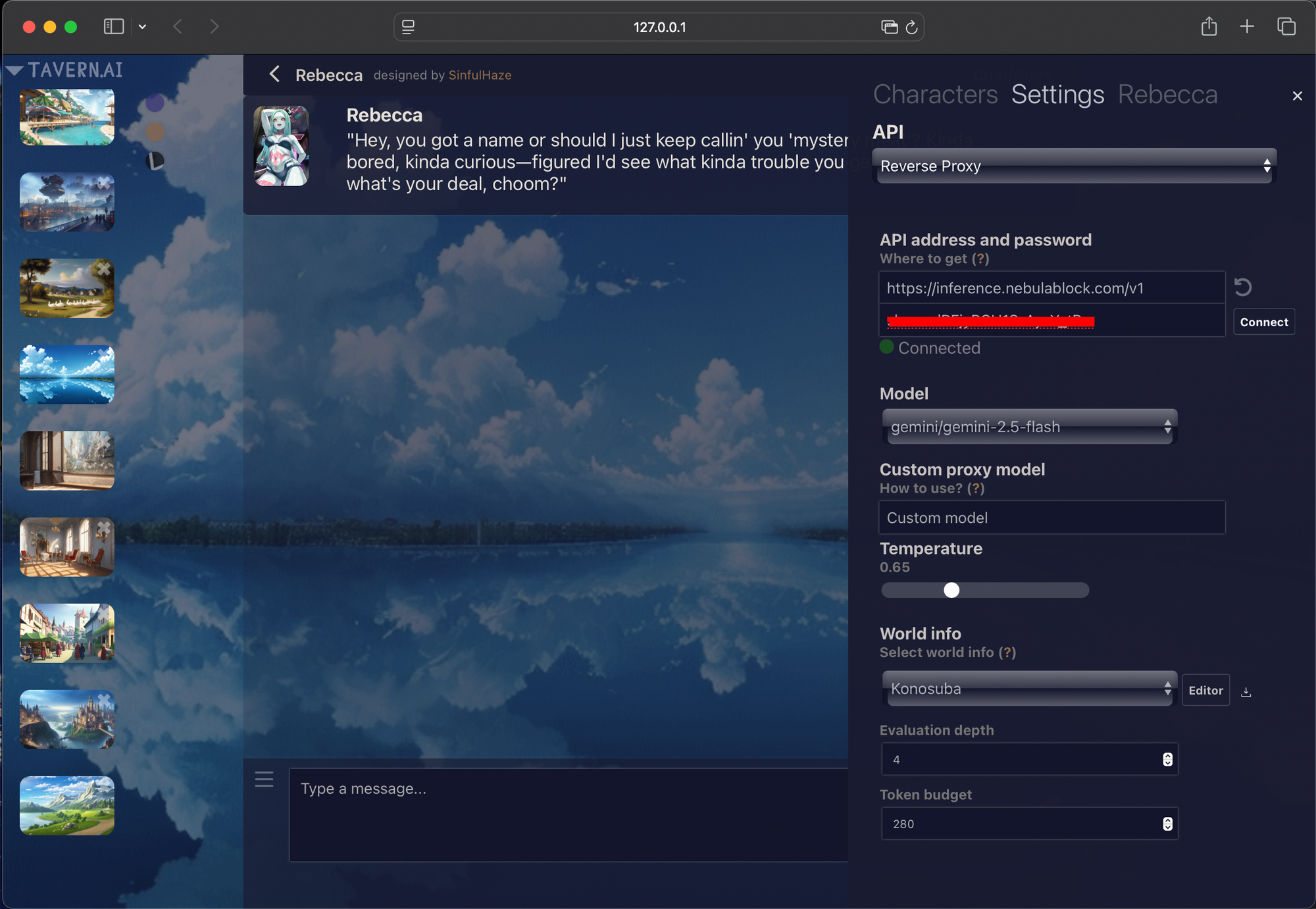Select the green mountain landscape background thumbnail
1316x909 pixels.
[x=66, y=805]
